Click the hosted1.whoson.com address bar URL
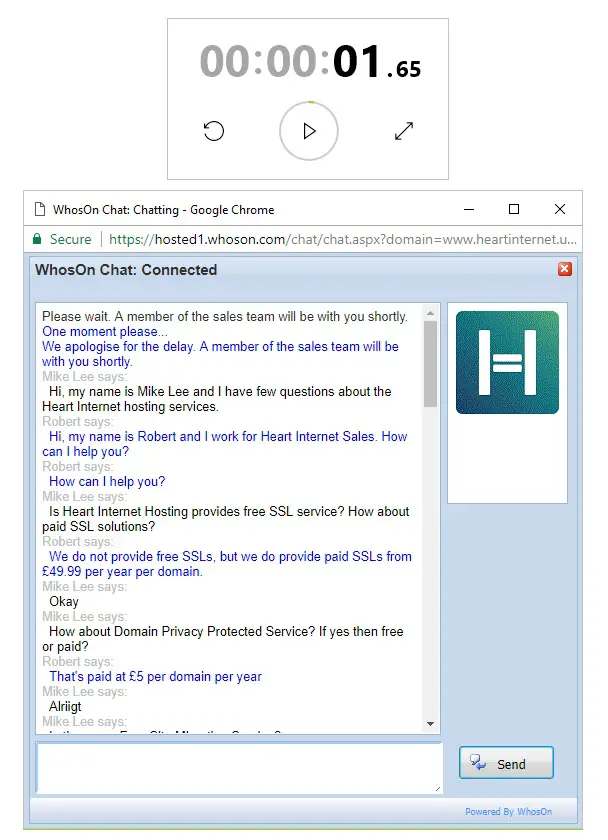 [343, 239]
